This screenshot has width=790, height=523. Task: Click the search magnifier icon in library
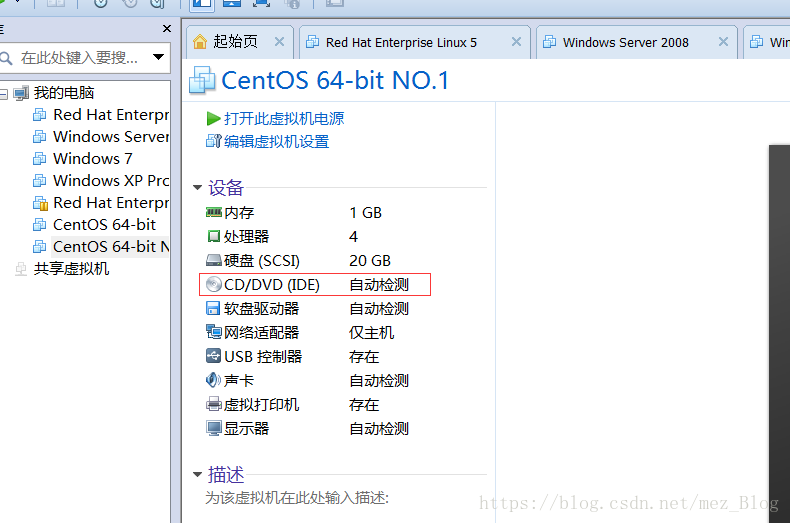coord(6,58)
